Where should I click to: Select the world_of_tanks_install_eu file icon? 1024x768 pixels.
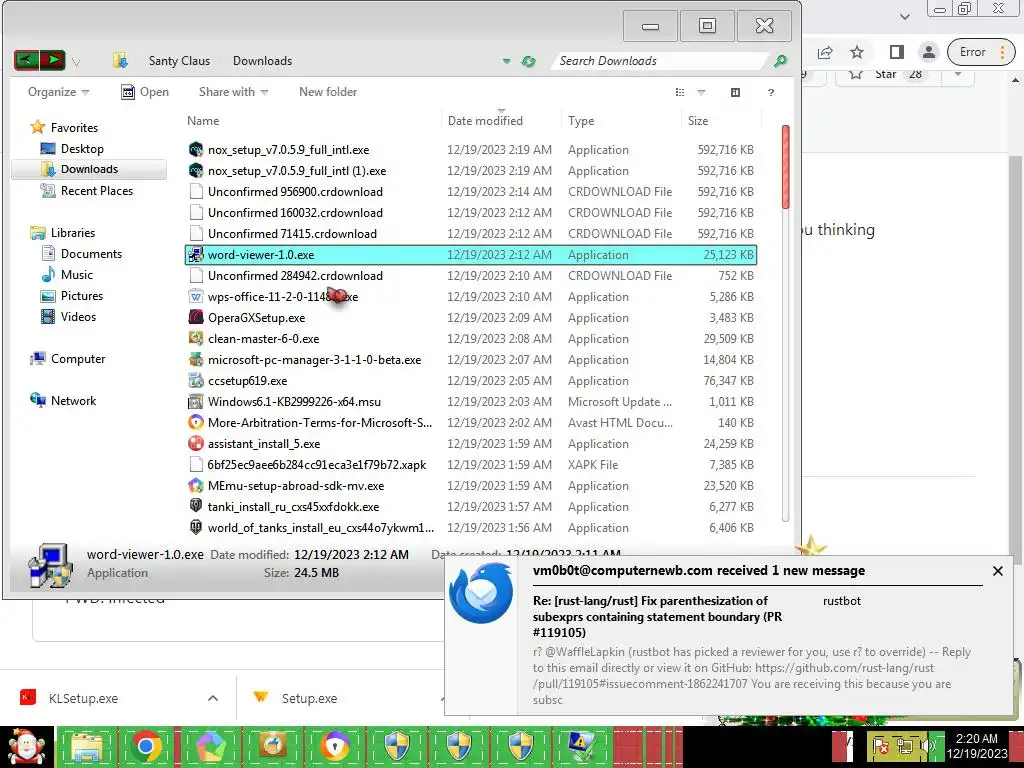click(196, 527)
